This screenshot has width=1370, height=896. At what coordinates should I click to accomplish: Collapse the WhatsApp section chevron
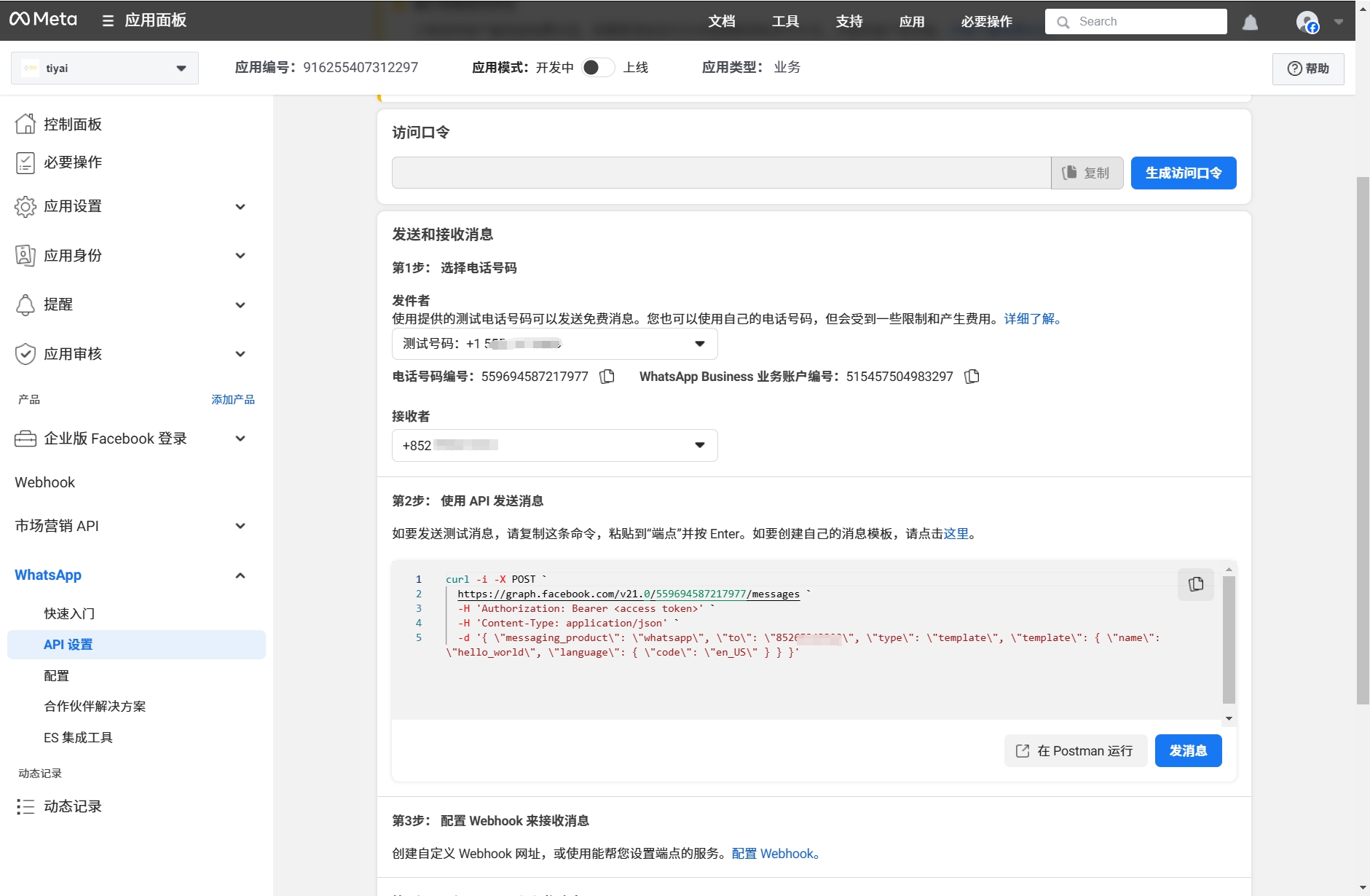[240, 575]
